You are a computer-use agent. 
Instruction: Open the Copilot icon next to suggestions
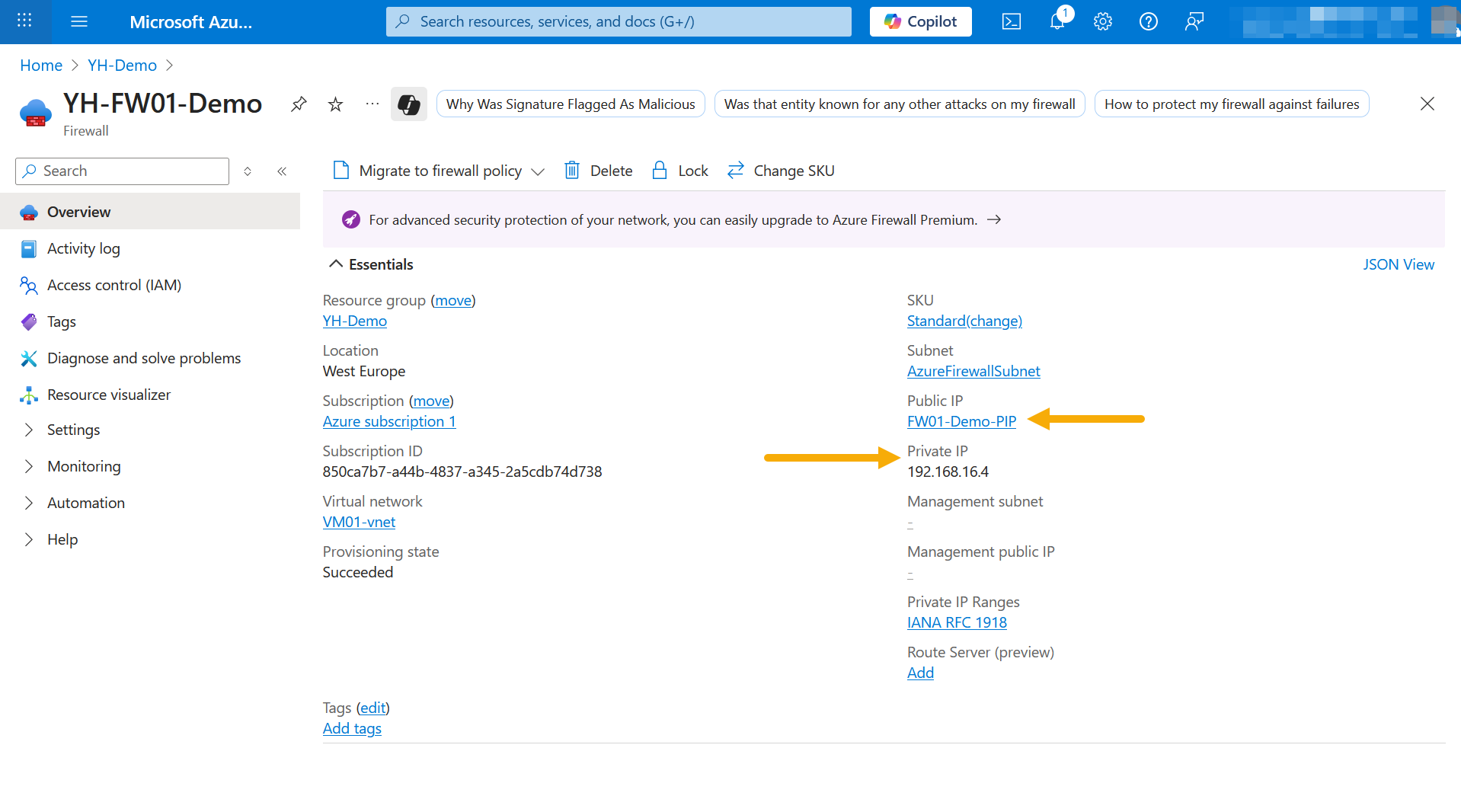coord(409,104)
